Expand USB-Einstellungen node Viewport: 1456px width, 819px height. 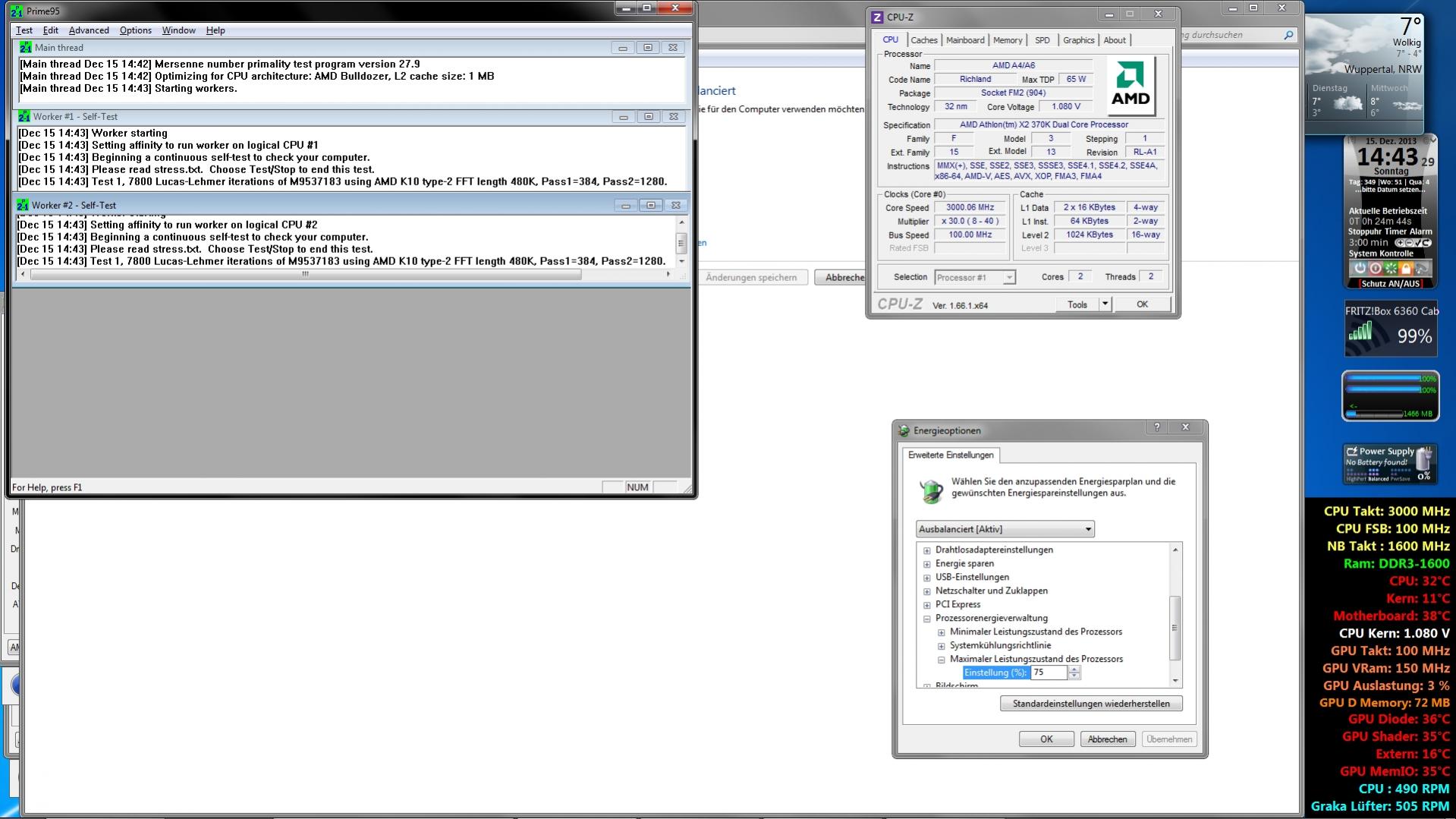(x=926, y=578)
